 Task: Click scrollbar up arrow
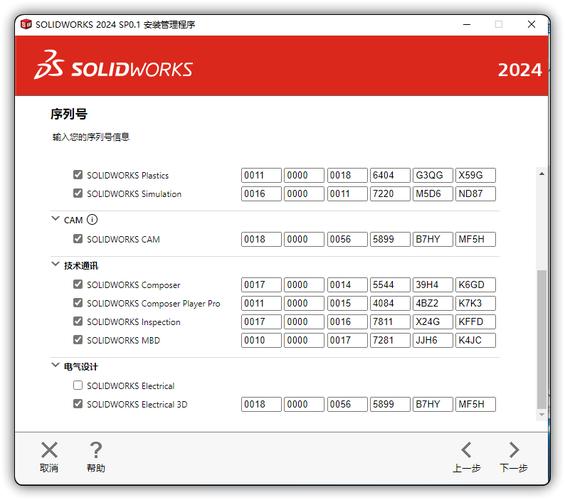coord(542,174)
